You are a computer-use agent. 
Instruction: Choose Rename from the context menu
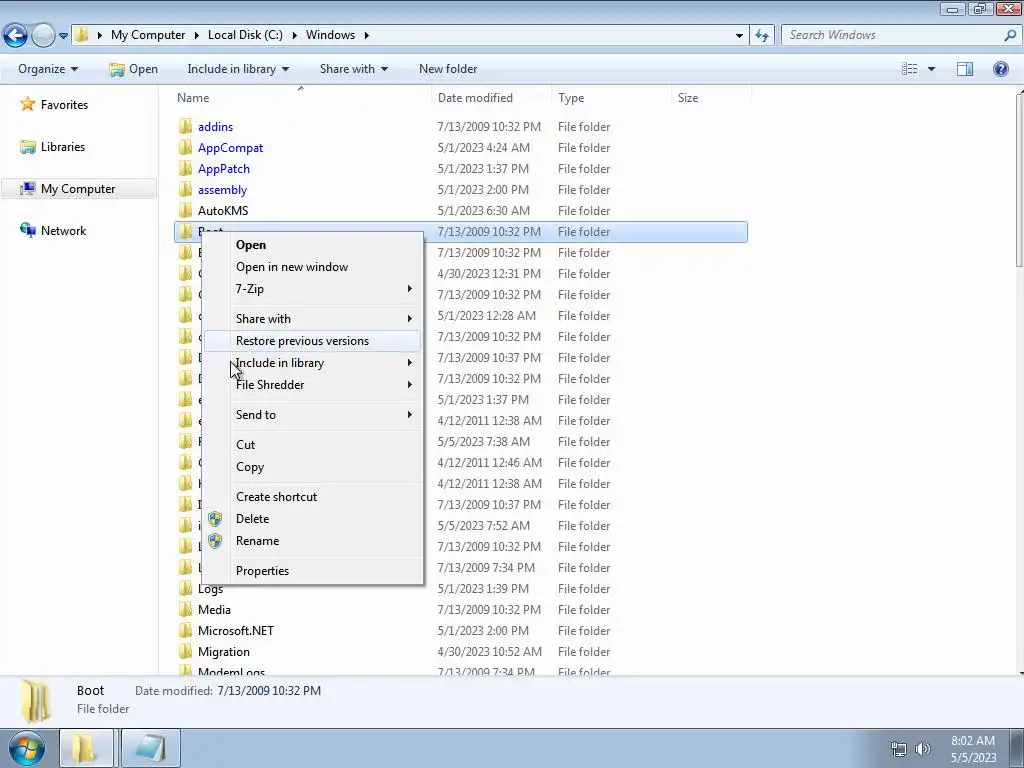click(312, 541)
